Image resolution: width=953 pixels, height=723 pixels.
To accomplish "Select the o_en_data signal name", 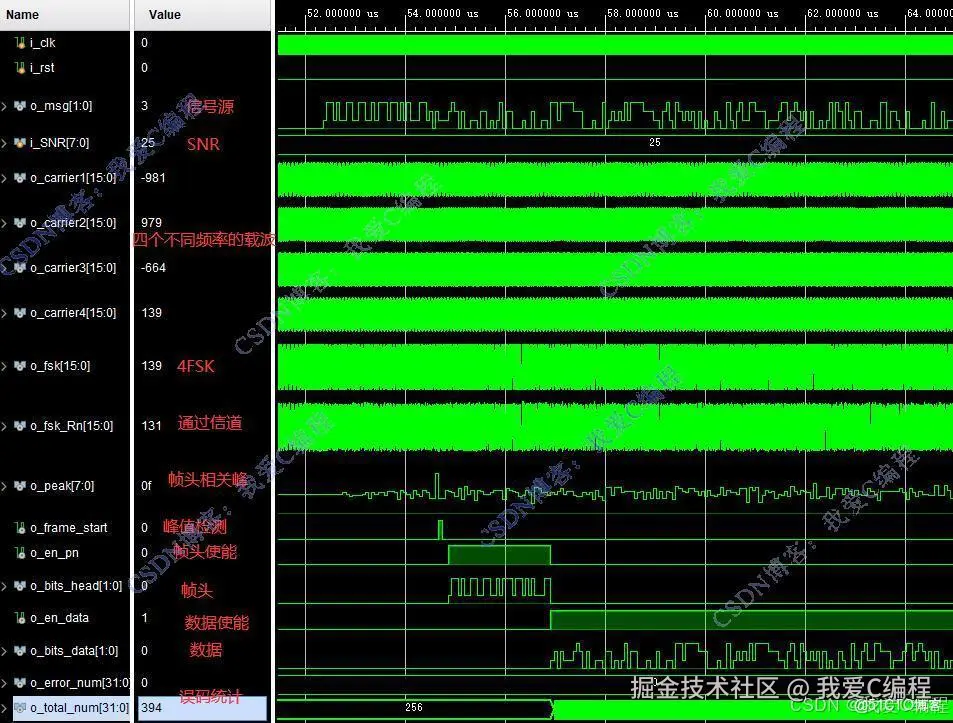I will click(60, 618).
